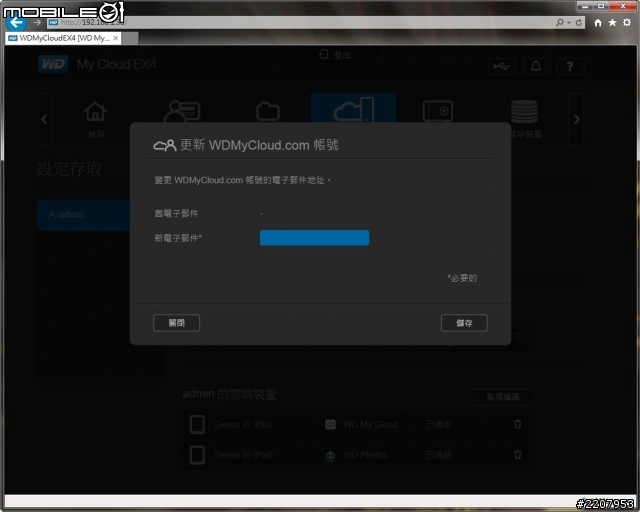Image resolution: width=640 pixels, height=512 pixels.
Task: Click the cloud user icon in dialog title
Action: coord(165,145)
